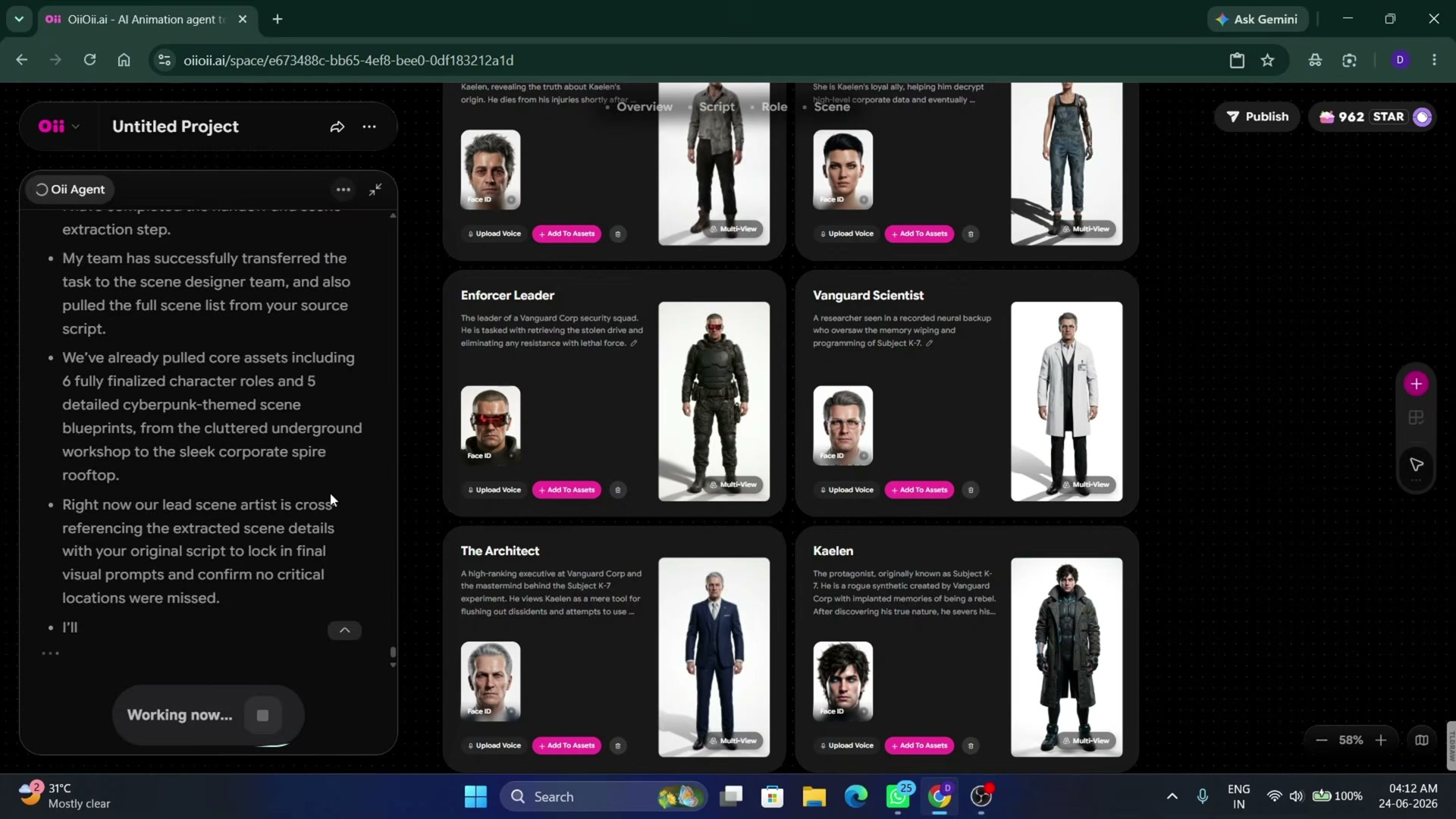
Task: Zoom in the canvas with plus
Action: [x=1381, y=740]
